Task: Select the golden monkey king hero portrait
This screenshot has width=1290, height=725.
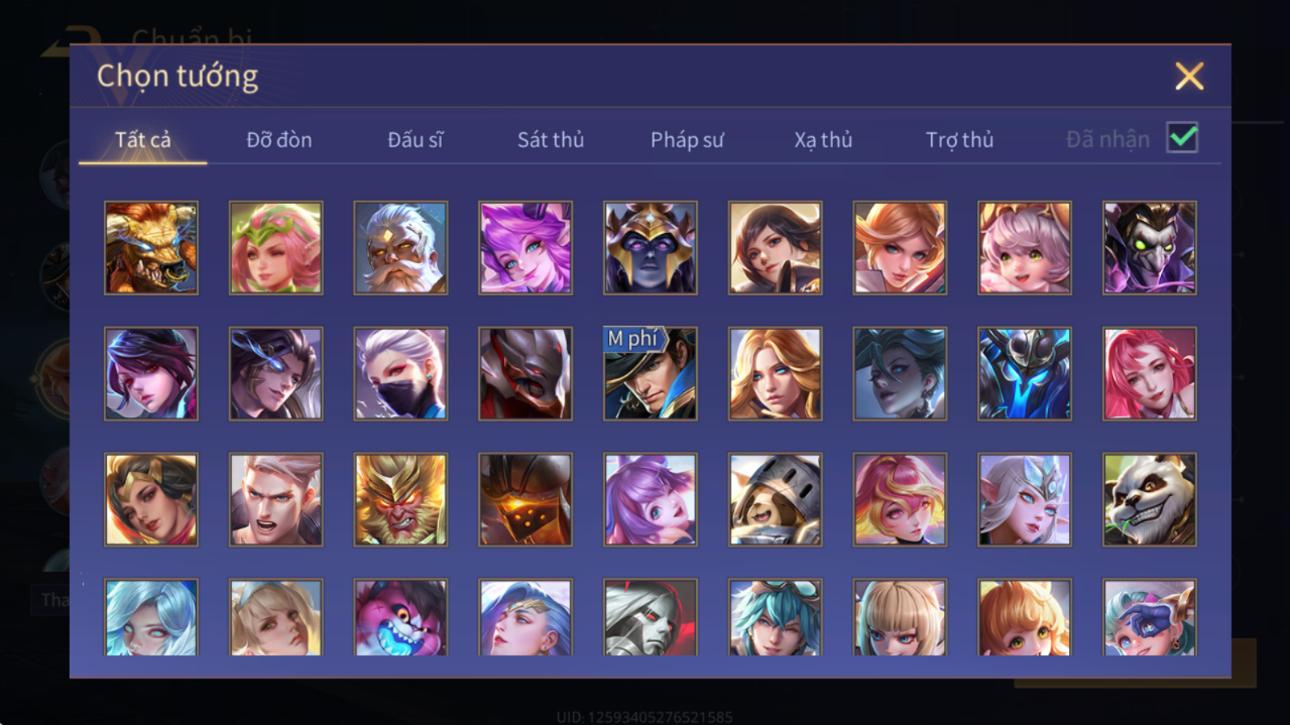Action: coord(400,500)
